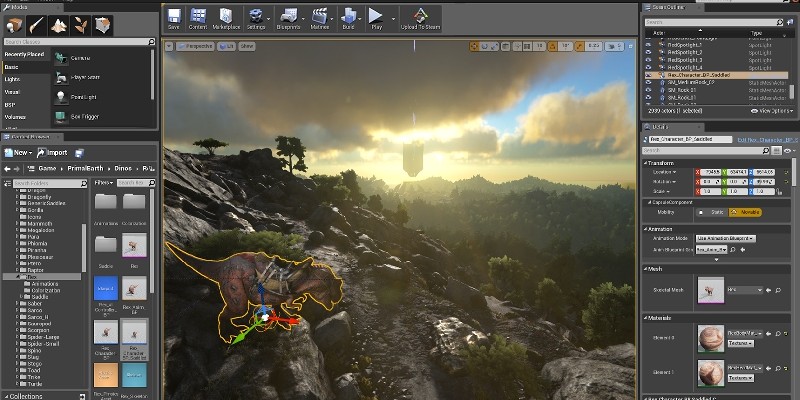
Task: Open Element 0 Textures dropdown
Action: (x=740, y=343)
